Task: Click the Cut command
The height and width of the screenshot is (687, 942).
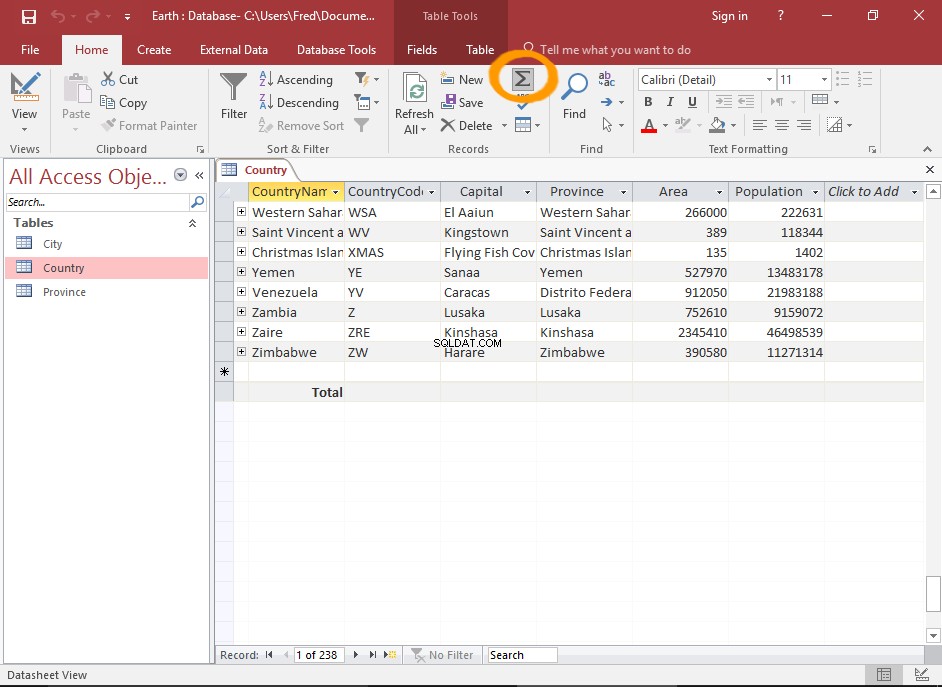Action: point(120,79)
